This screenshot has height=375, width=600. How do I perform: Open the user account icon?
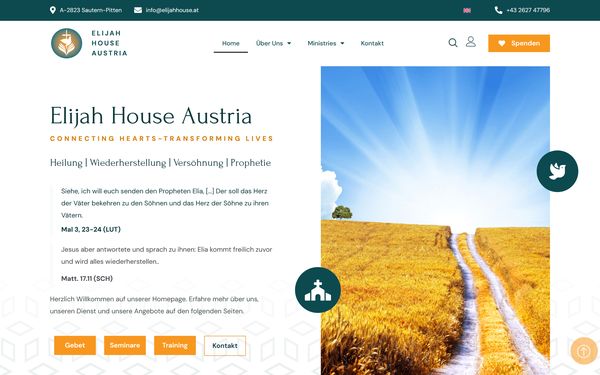(x=471, y=41)
